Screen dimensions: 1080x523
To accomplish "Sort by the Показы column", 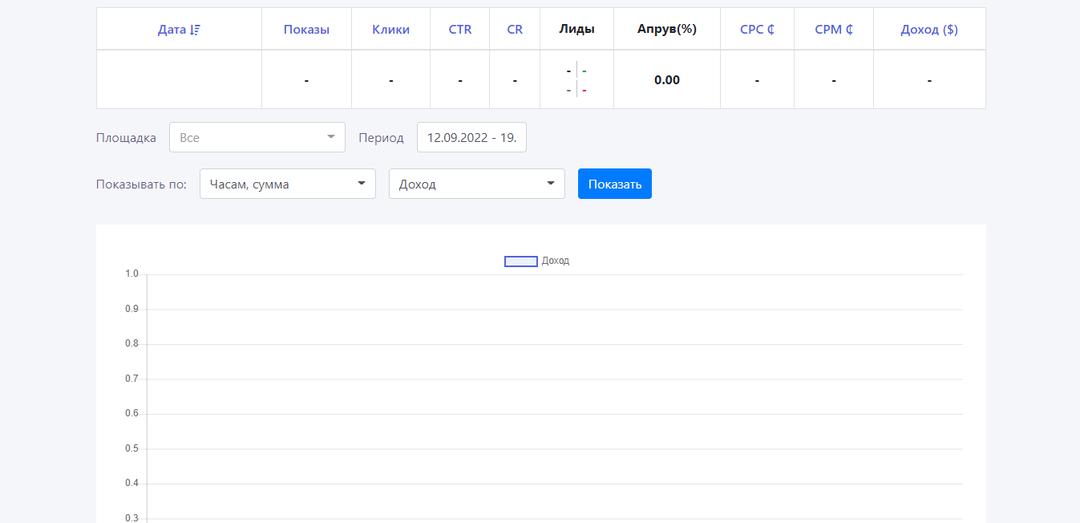I will (x=306, y=30).
